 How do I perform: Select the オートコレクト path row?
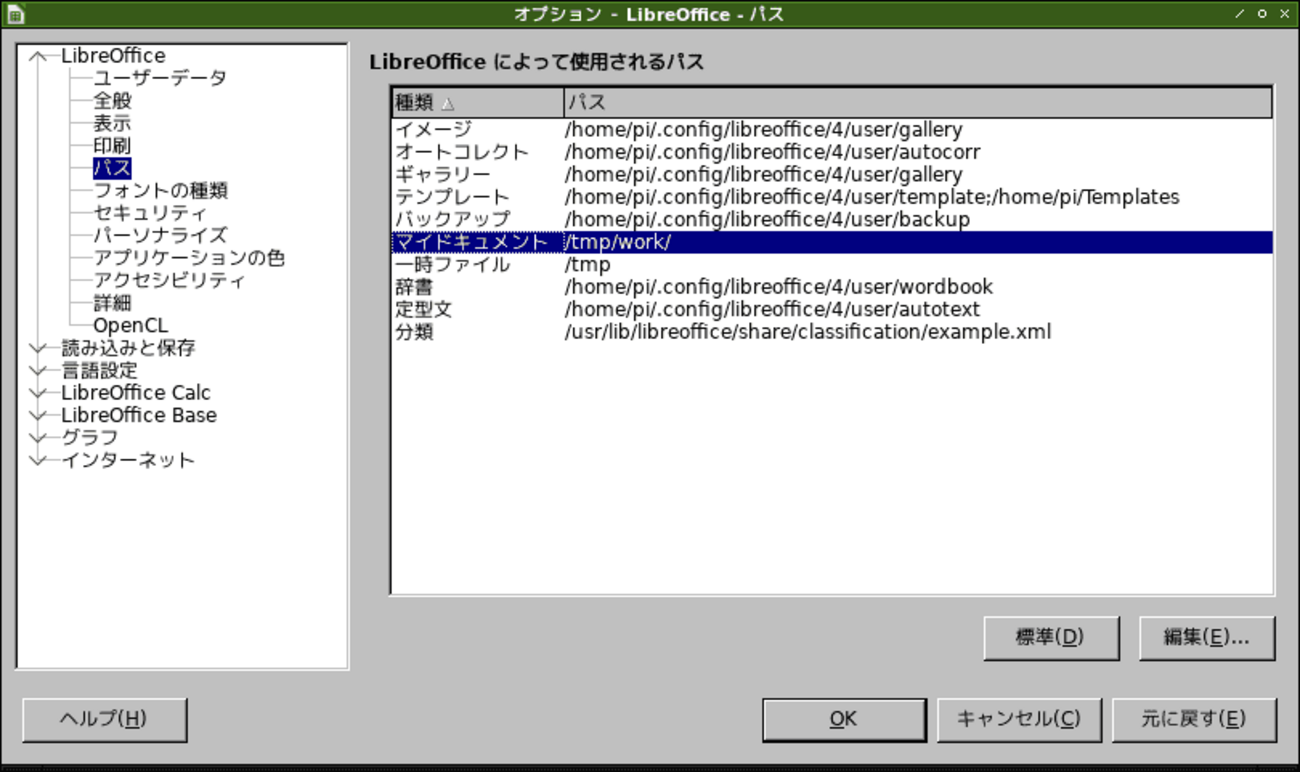(832, 152)
